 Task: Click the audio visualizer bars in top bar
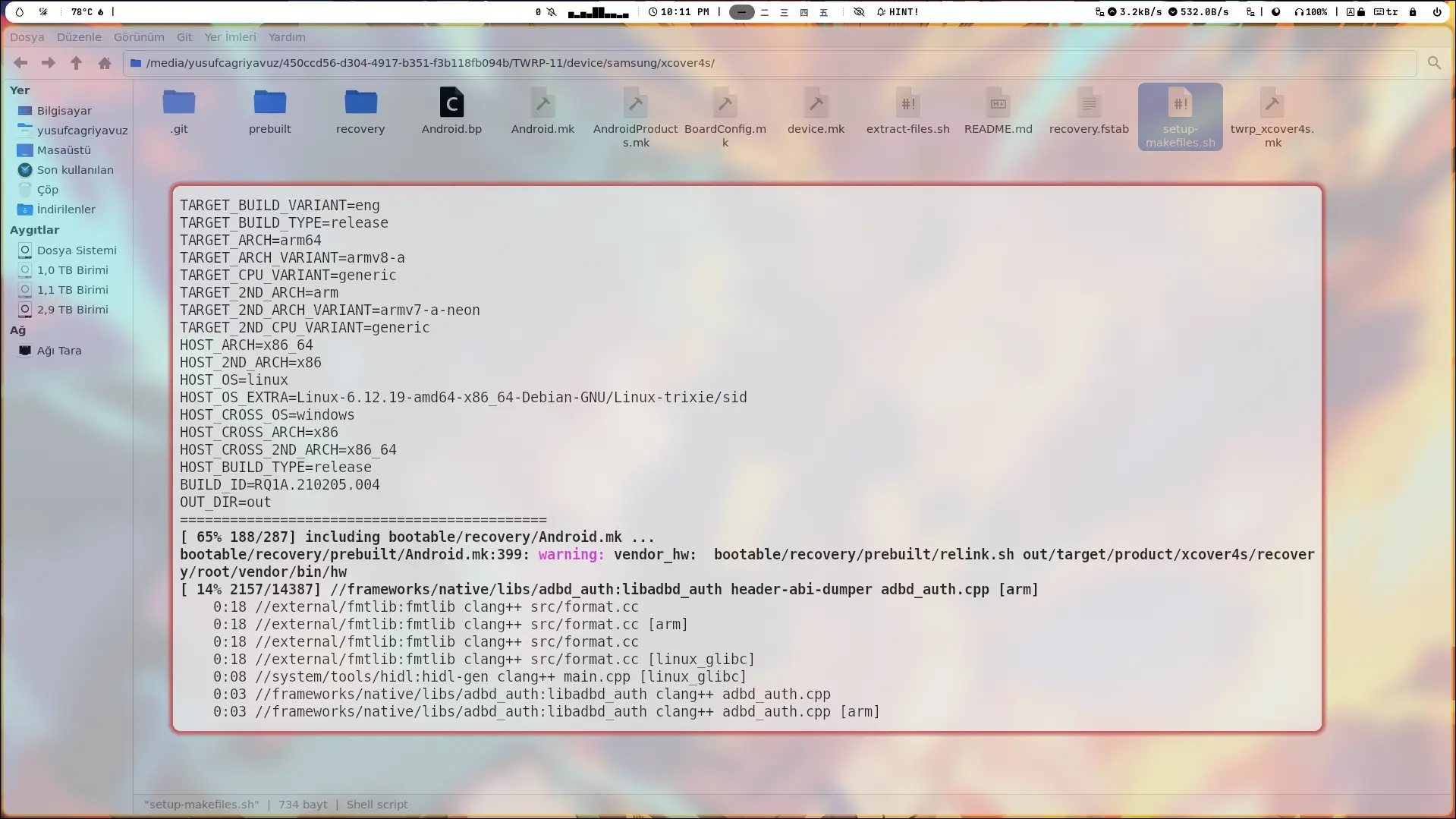pos(598,12)
